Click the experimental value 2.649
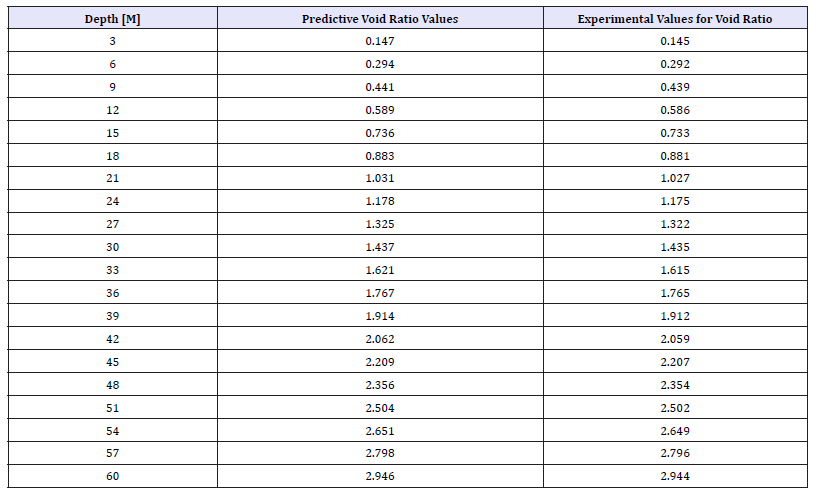The image size is (830, 492). pos(675,432)
